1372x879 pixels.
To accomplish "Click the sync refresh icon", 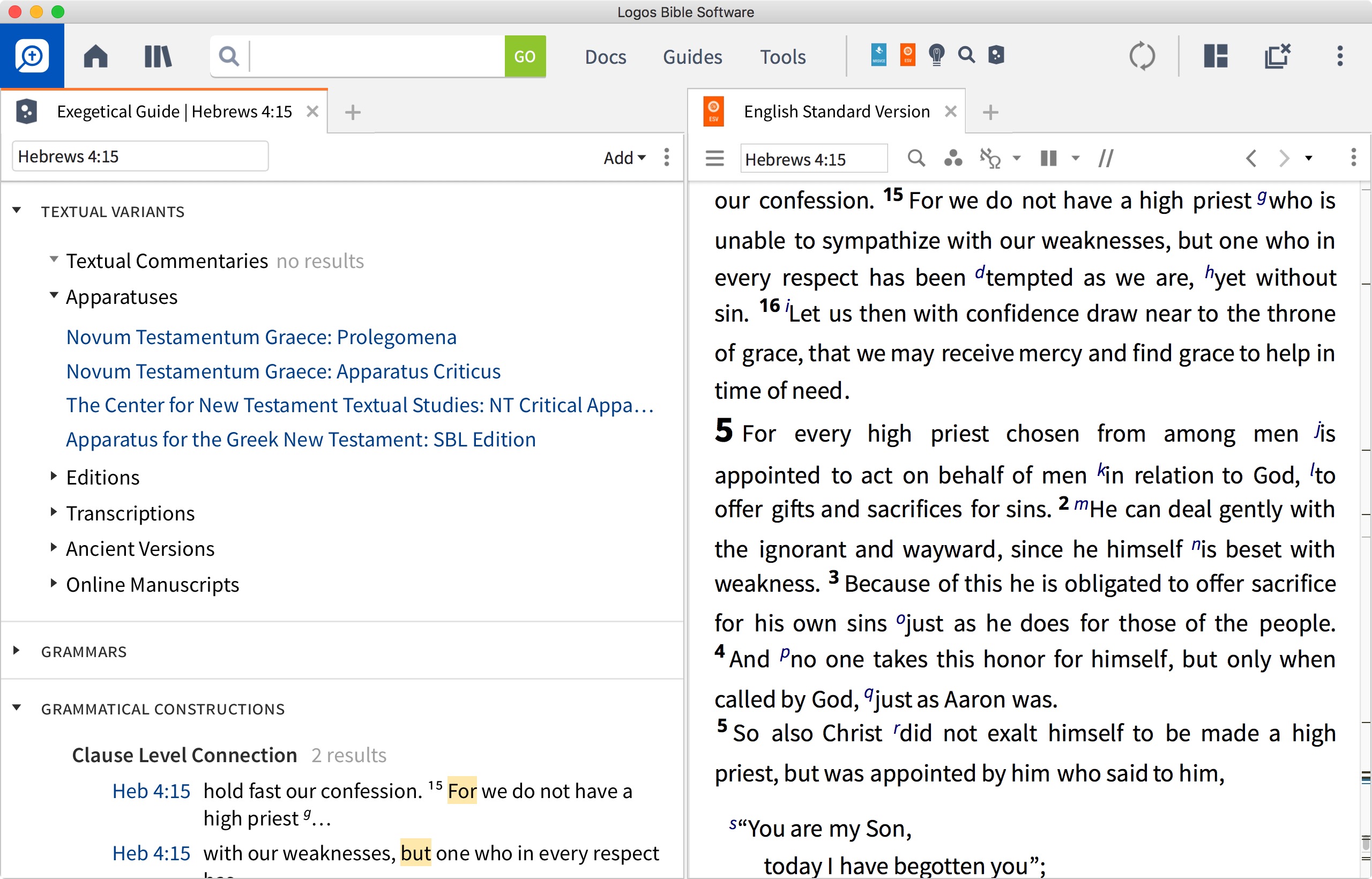I will pos(1142,56).
